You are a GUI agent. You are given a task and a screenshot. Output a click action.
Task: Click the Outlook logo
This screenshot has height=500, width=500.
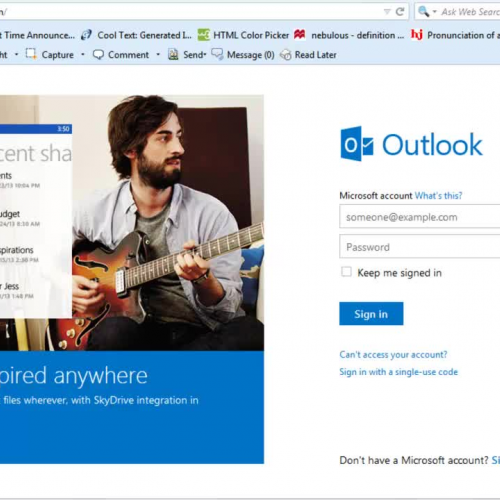tap(411, 144)
